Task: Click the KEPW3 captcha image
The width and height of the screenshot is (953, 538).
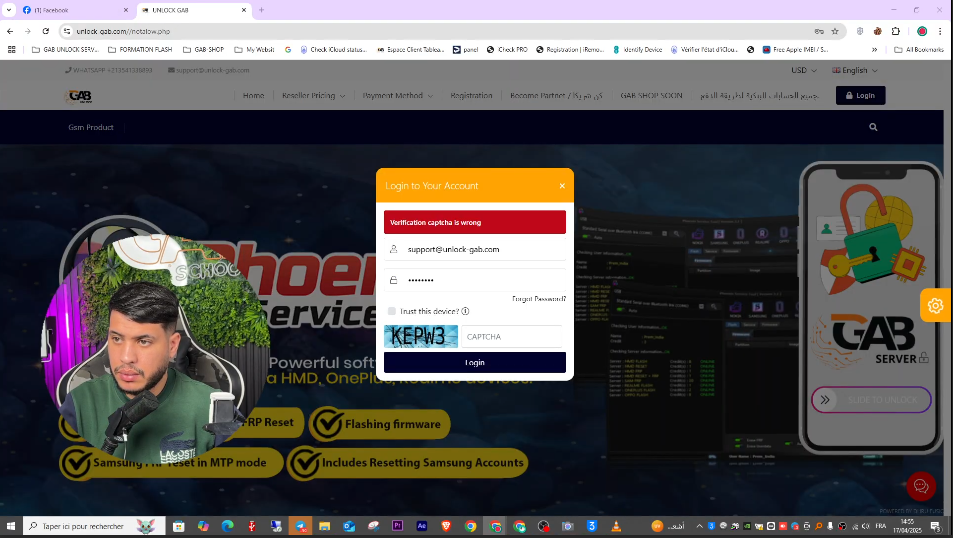Action: 421,336
